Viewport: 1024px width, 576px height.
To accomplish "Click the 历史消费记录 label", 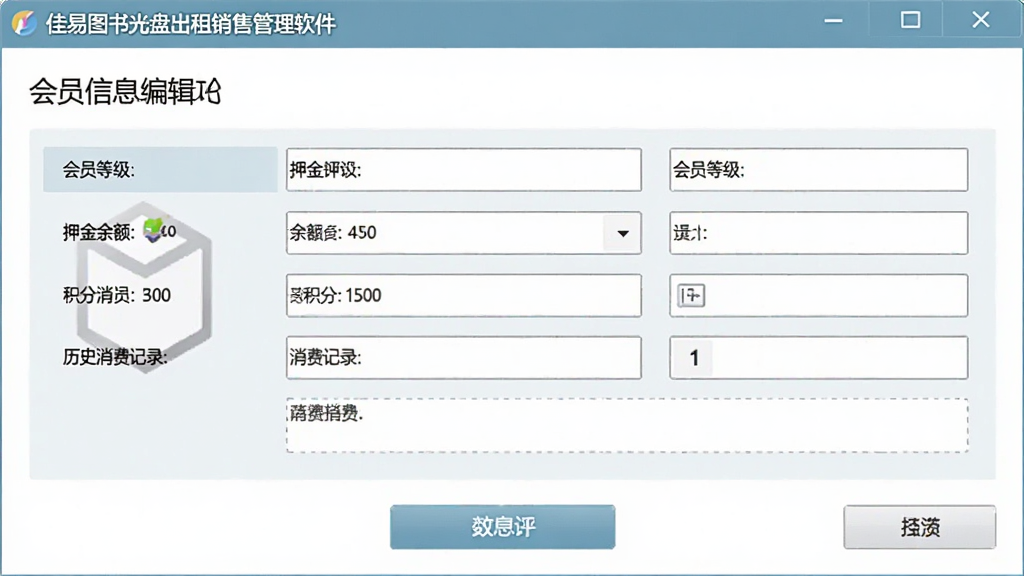I will pyautogui.click(x=115, y=357).
